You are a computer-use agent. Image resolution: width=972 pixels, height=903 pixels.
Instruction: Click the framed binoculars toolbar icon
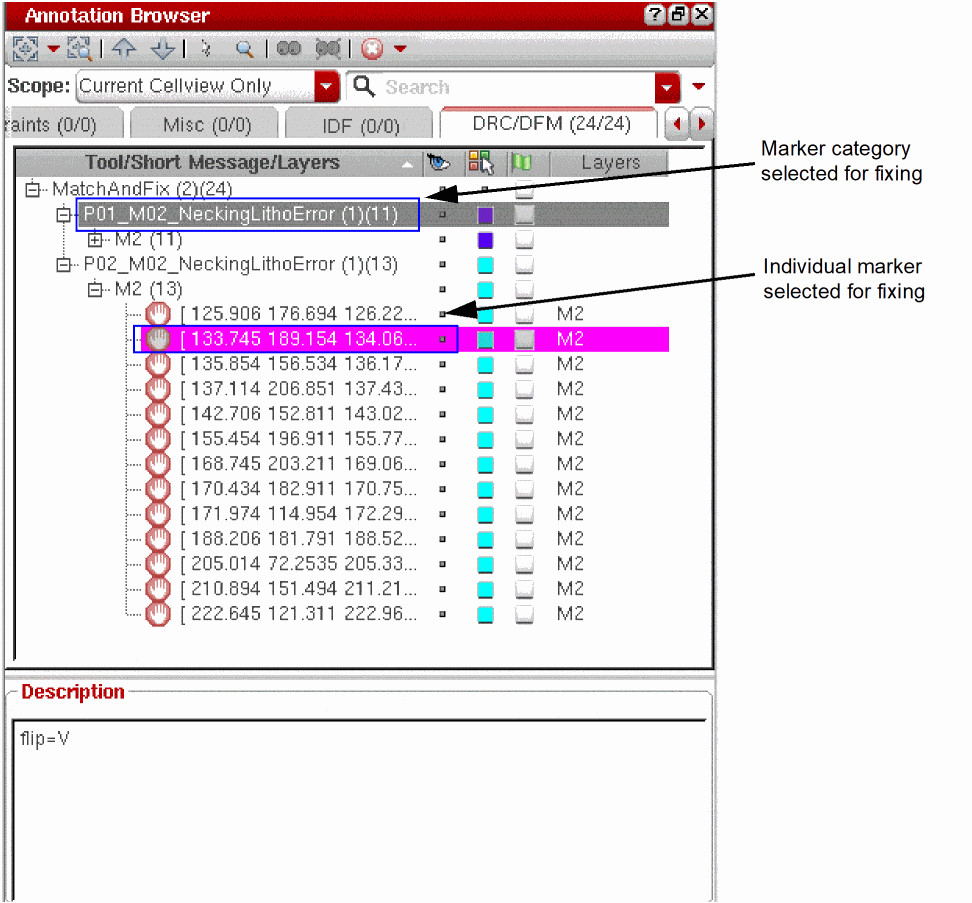[x=328, y=48]
